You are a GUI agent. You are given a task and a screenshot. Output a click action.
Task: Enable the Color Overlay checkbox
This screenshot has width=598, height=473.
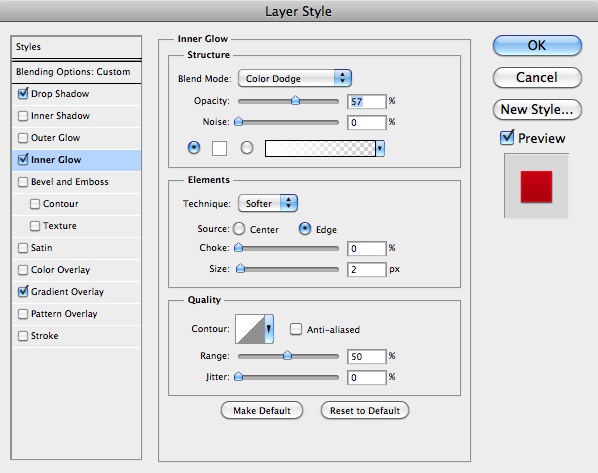coord(23,270)
